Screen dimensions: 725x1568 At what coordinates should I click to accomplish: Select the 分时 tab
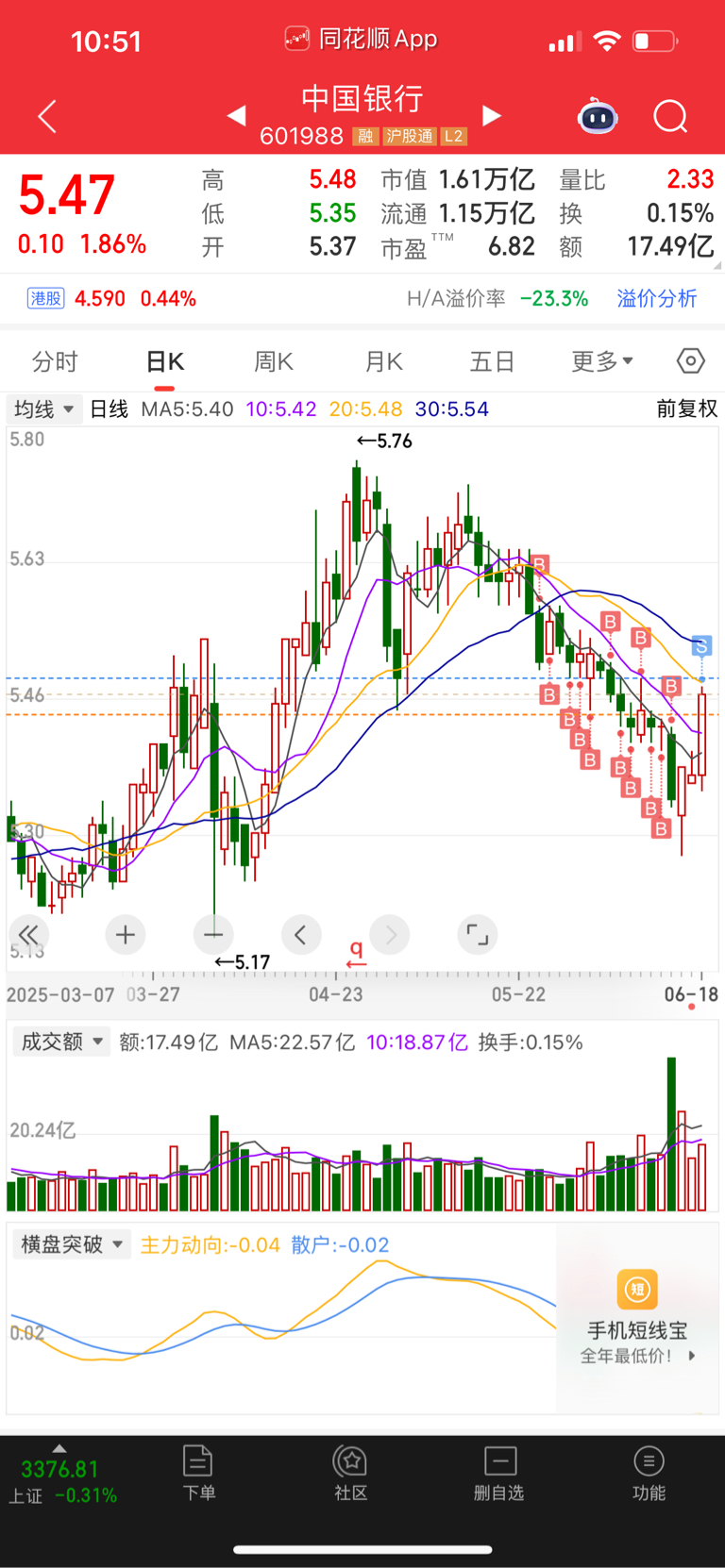(55, 361)
